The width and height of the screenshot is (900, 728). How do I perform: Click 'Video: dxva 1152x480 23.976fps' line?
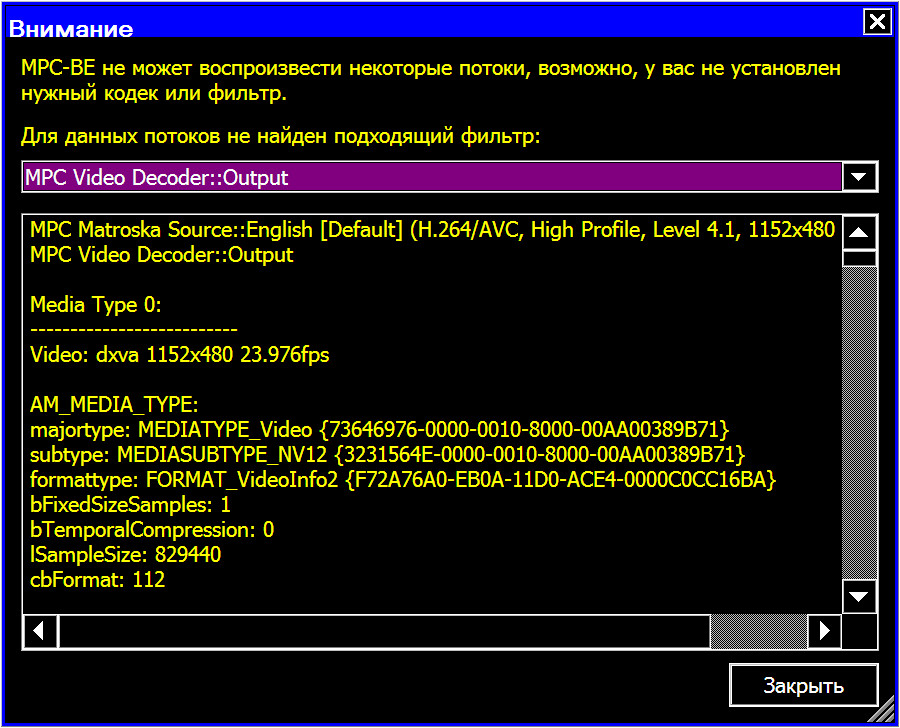coord(180,355)
